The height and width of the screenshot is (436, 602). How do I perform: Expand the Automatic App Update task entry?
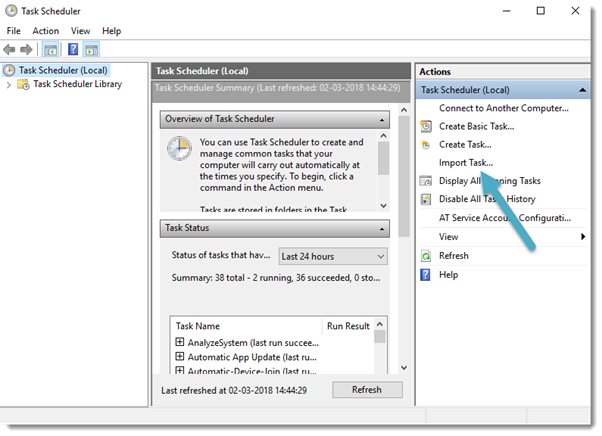click(x=180, y=357)
